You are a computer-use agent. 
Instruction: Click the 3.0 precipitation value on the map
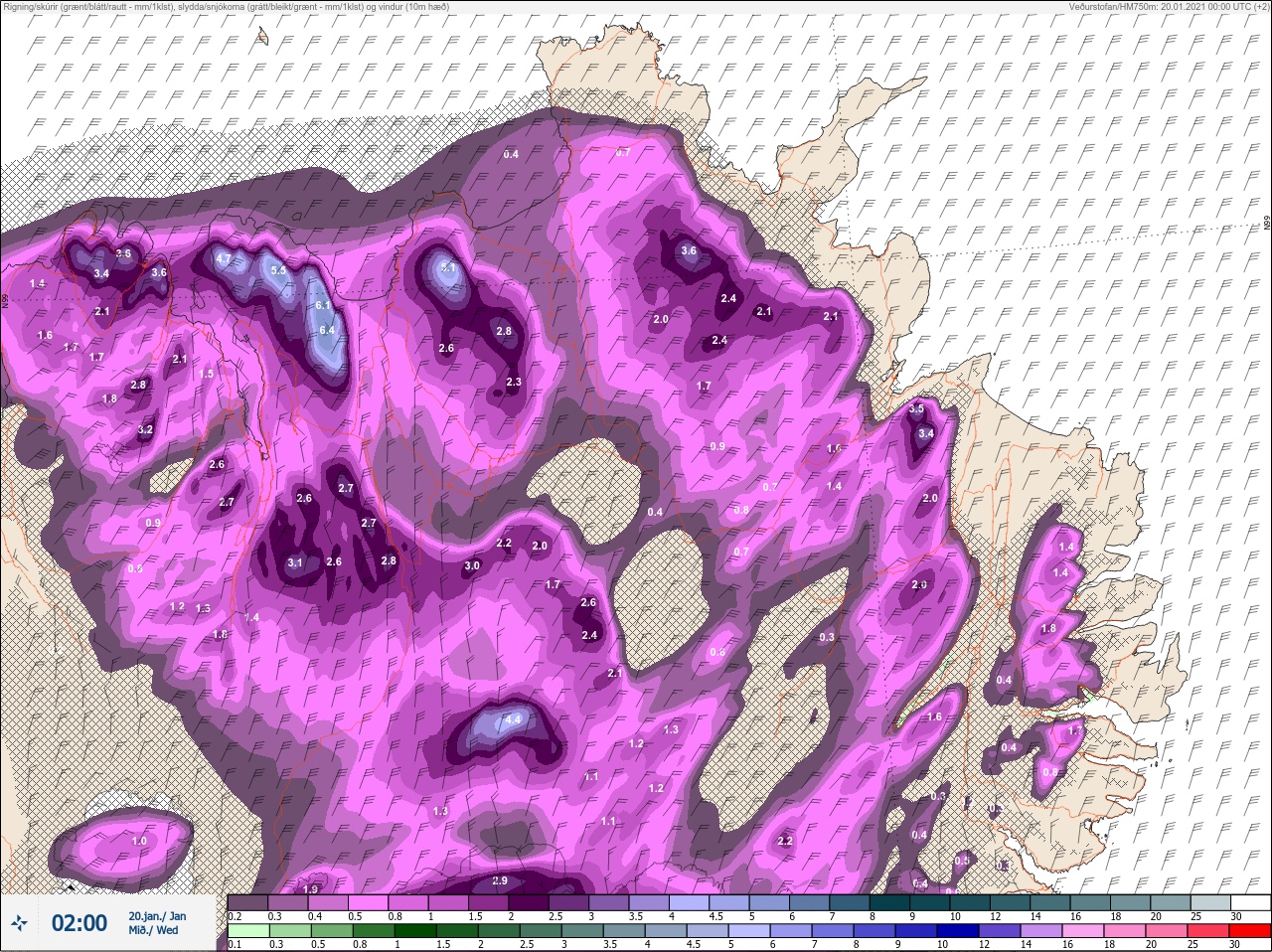(472, 565)
